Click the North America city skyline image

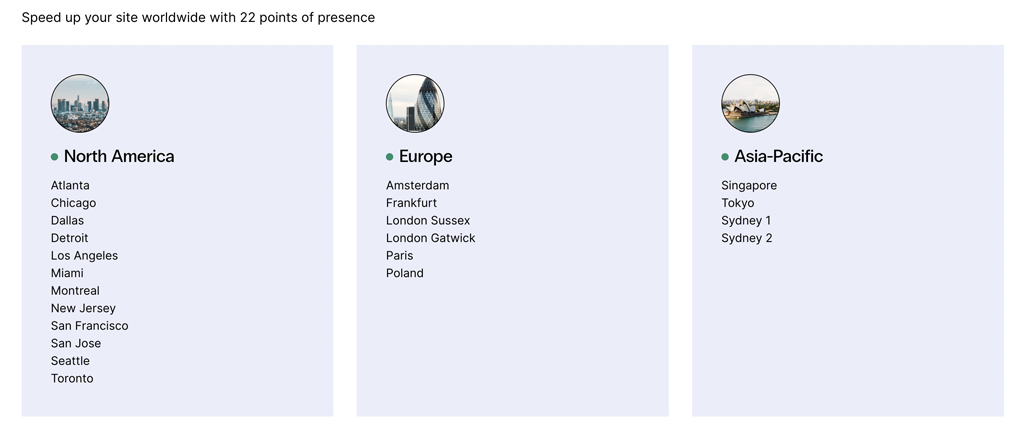click(80, 103)
